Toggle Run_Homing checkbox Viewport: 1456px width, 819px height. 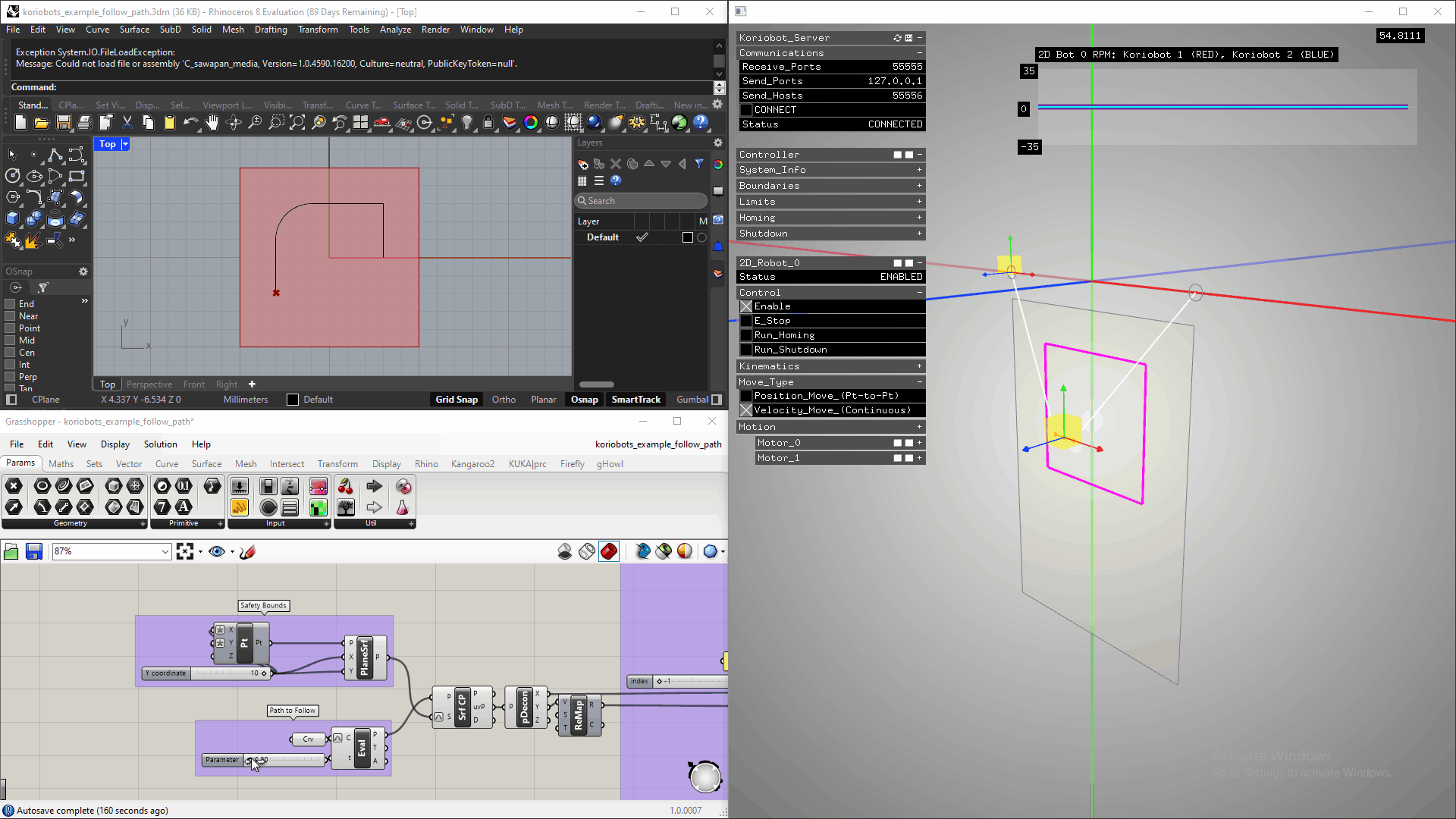746,335
